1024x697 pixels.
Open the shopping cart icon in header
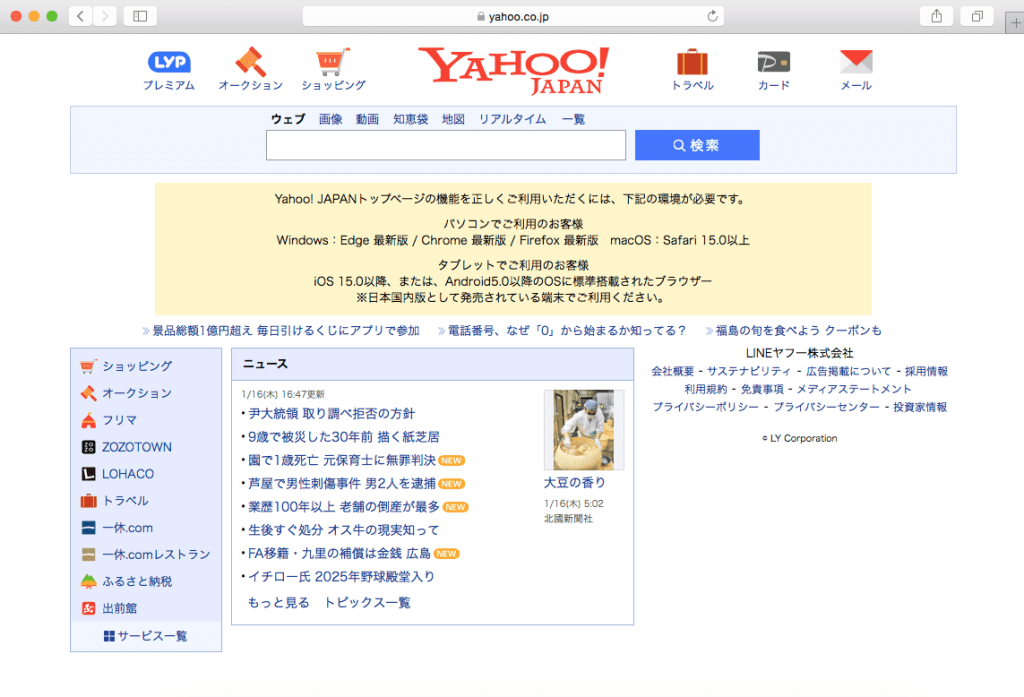333,62
